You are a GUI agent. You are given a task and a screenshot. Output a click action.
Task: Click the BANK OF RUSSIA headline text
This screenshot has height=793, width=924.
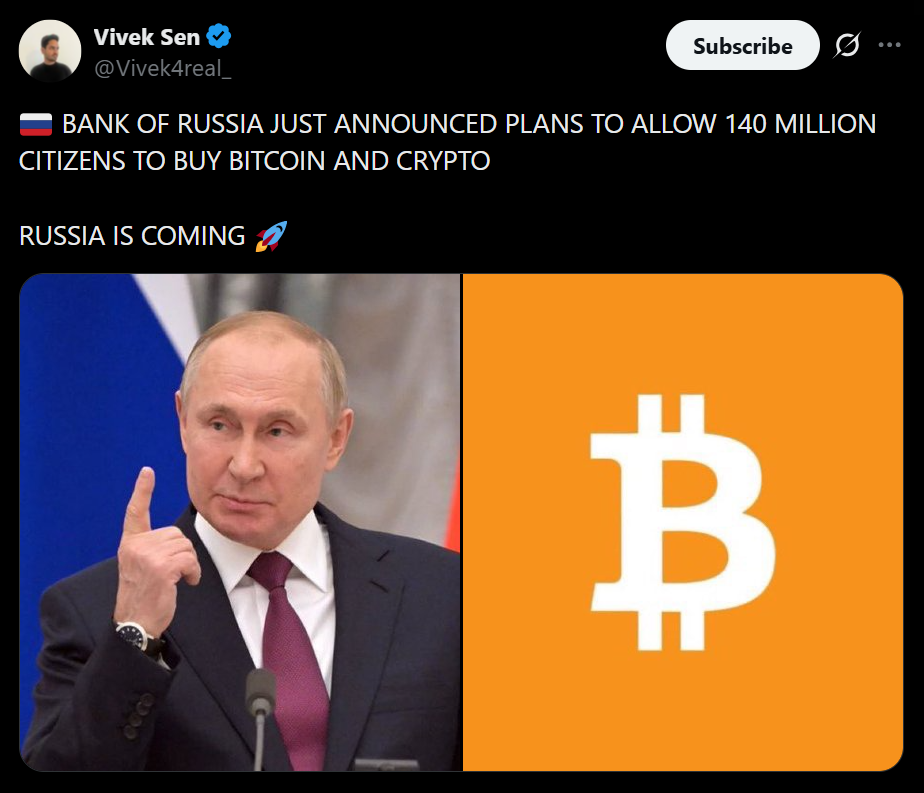(468, 124)
